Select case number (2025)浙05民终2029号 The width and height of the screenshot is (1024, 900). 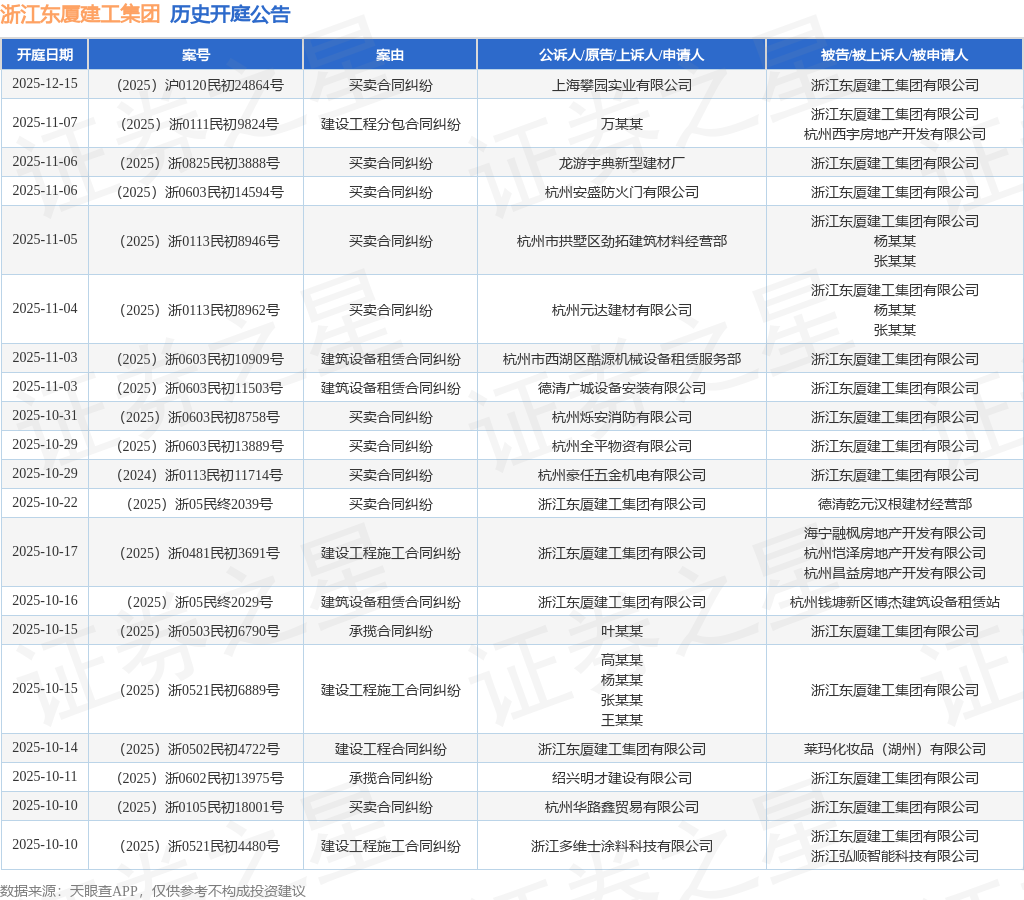tap(200, 602)
